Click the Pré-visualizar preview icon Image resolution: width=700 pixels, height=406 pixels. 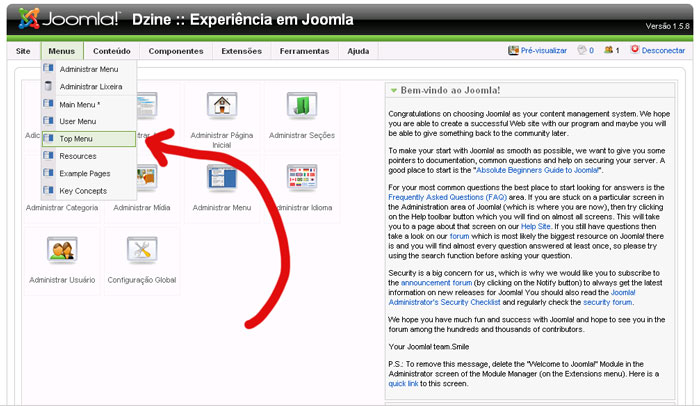(x=513, y=50)
